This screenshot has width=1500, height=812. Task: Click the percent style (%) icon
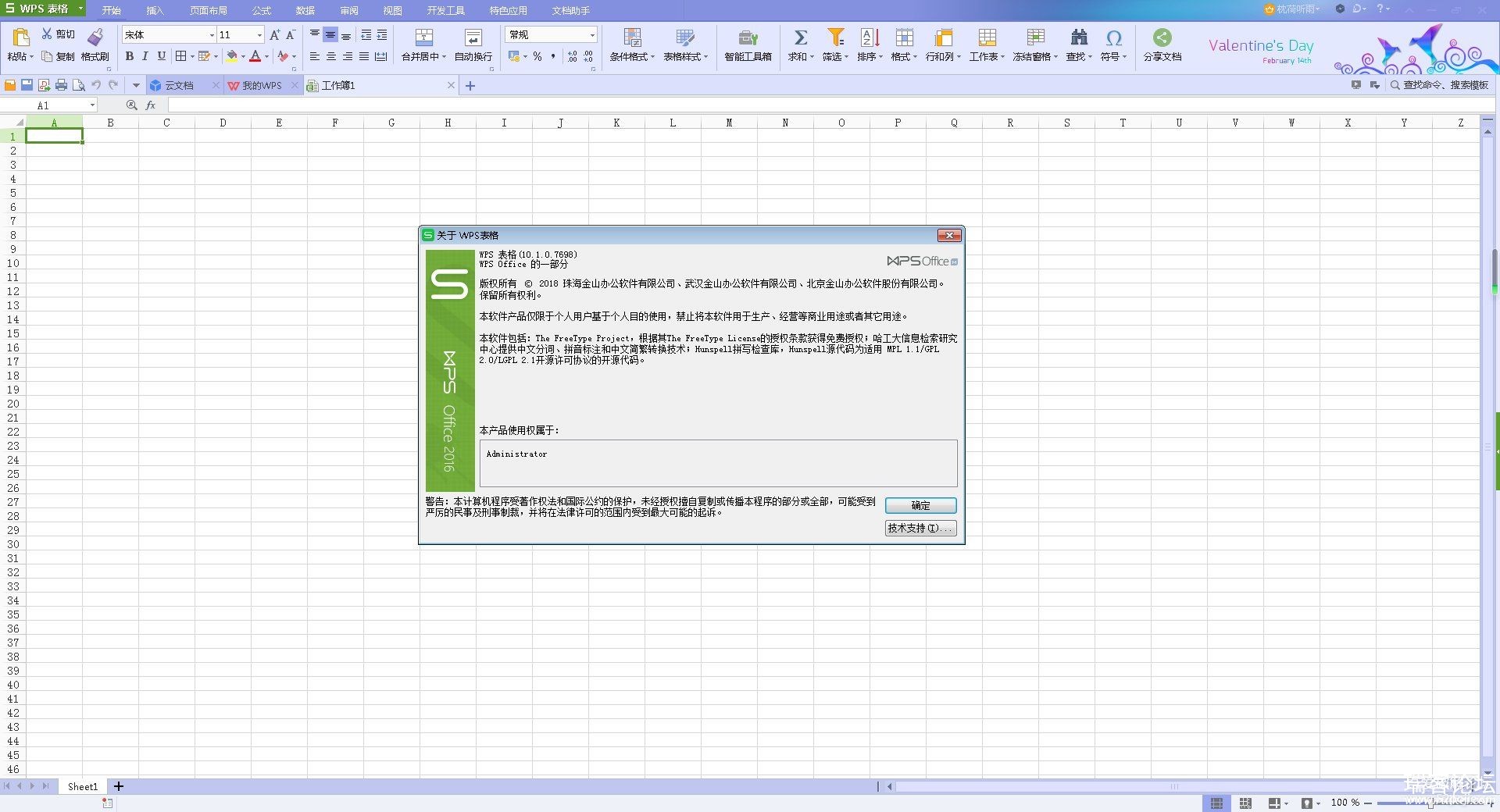tap(537, 56)
